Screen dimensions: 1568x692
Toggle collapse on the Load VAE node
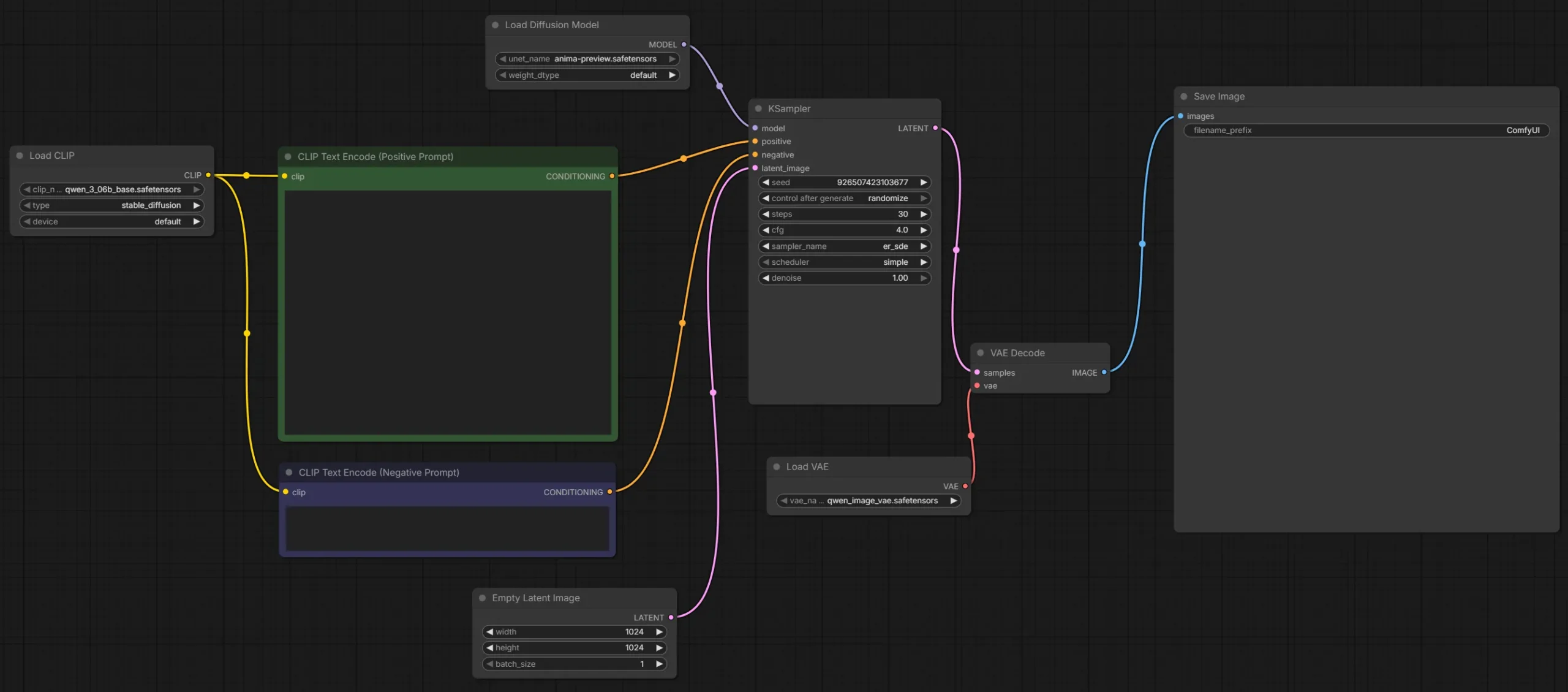776,467
